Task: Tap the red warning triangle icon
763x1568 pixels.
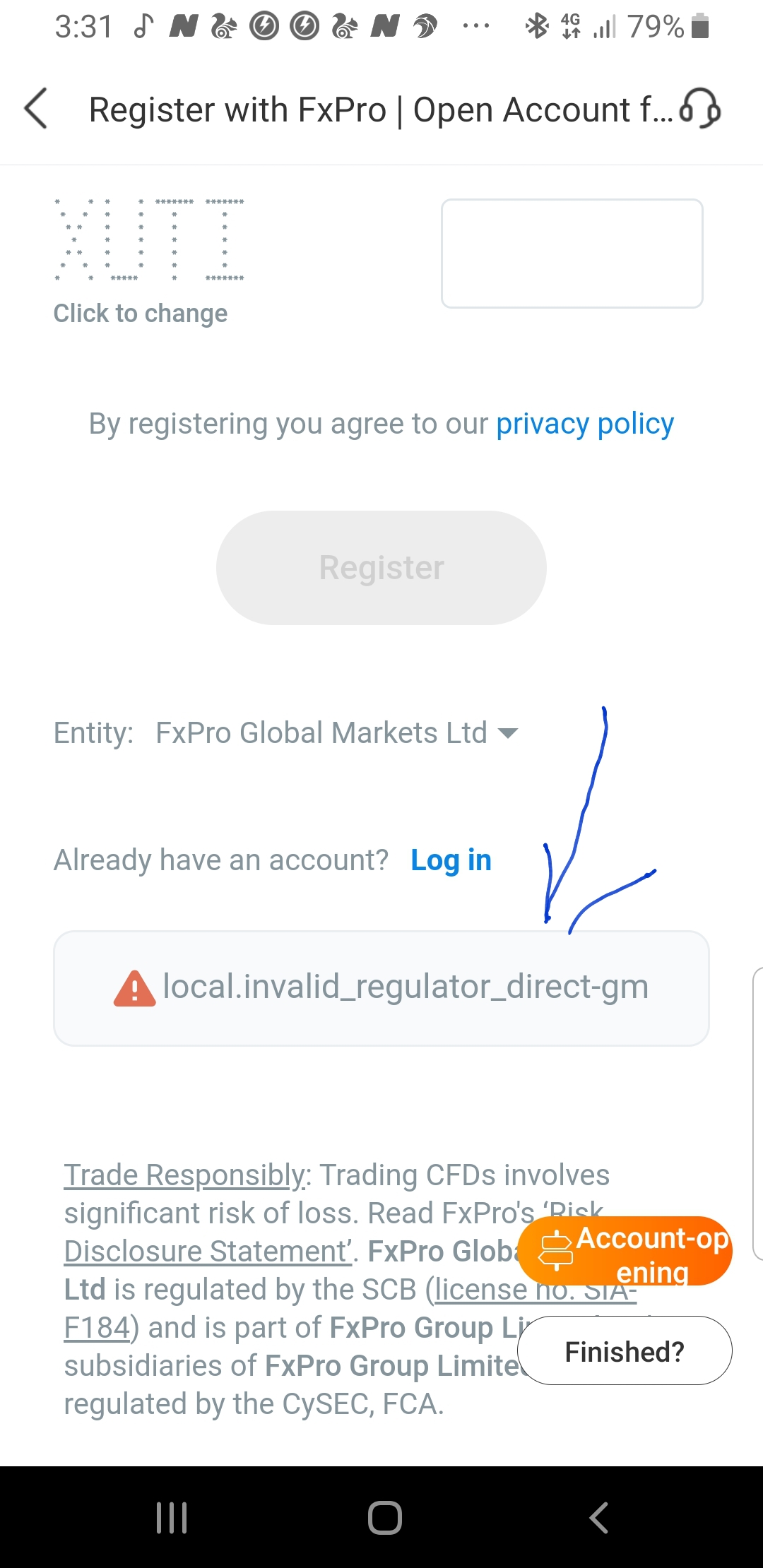Action: click(134, 988)
